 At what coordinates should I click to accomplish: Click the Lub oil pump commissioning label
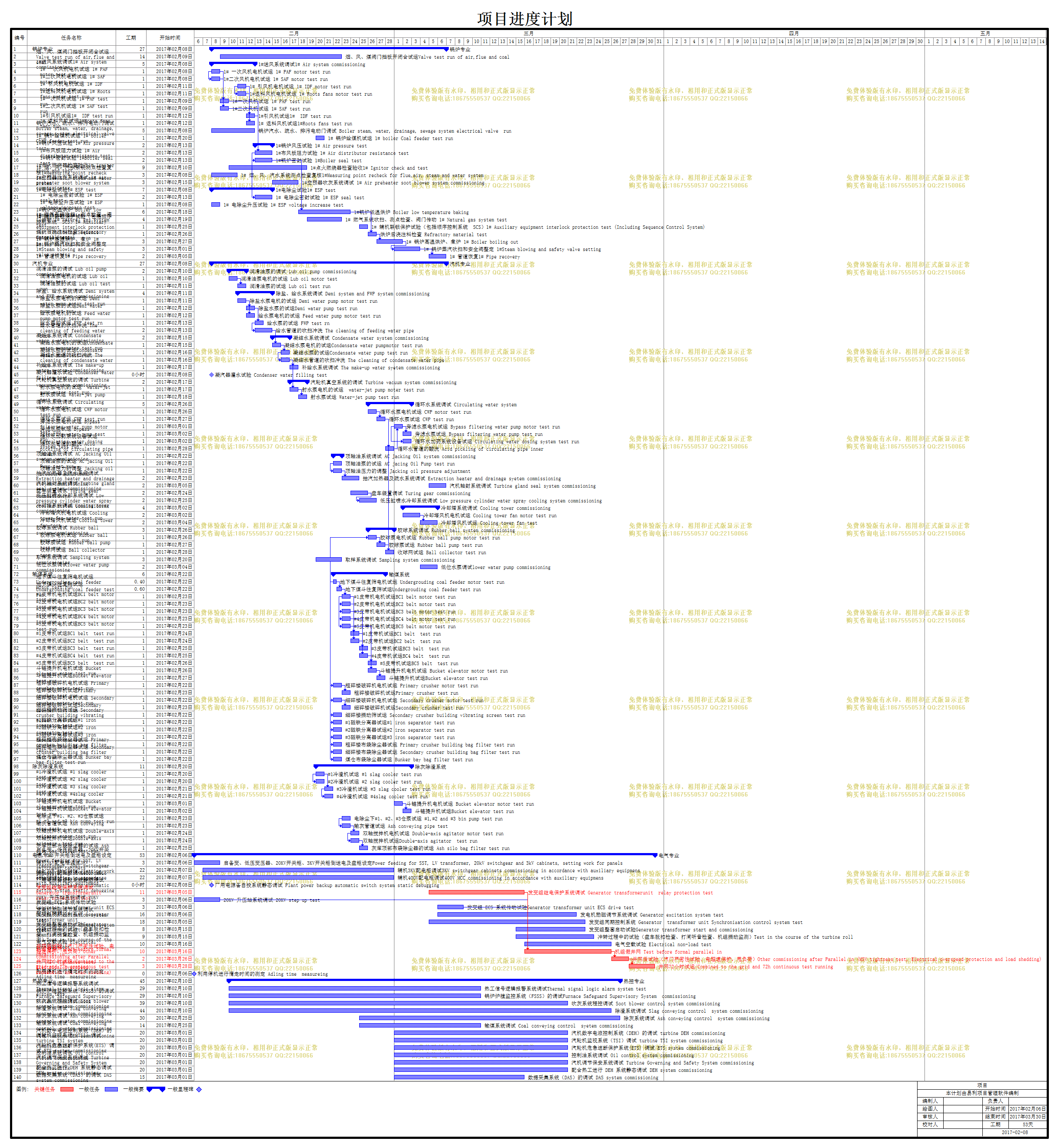[303, 271]
